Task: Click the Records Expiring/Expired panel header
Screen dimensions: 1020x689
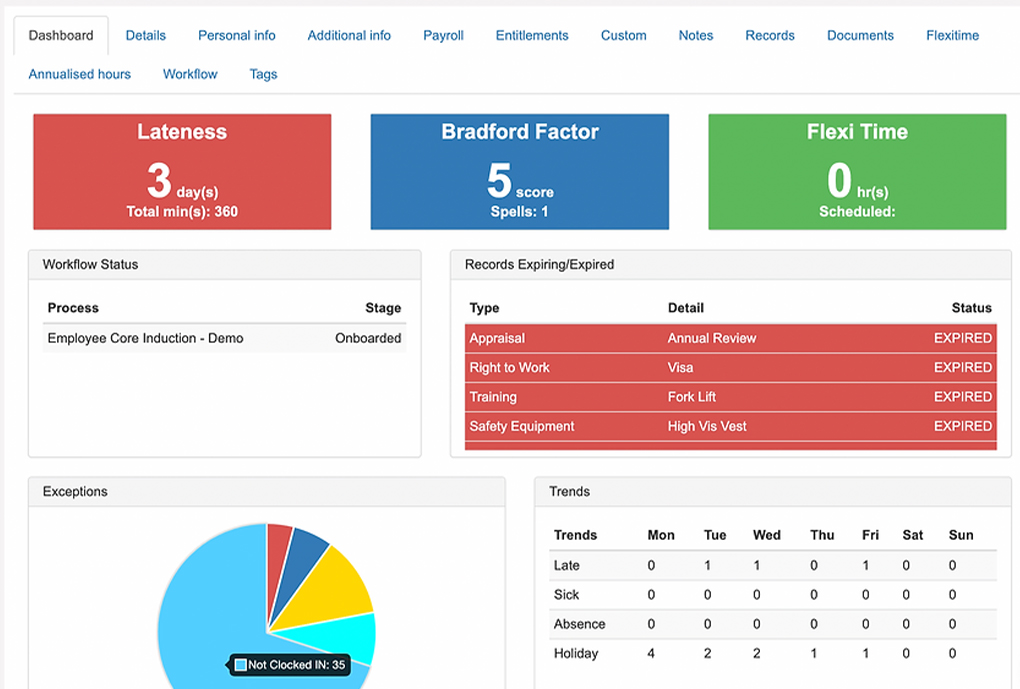Action: coord(731,265)
